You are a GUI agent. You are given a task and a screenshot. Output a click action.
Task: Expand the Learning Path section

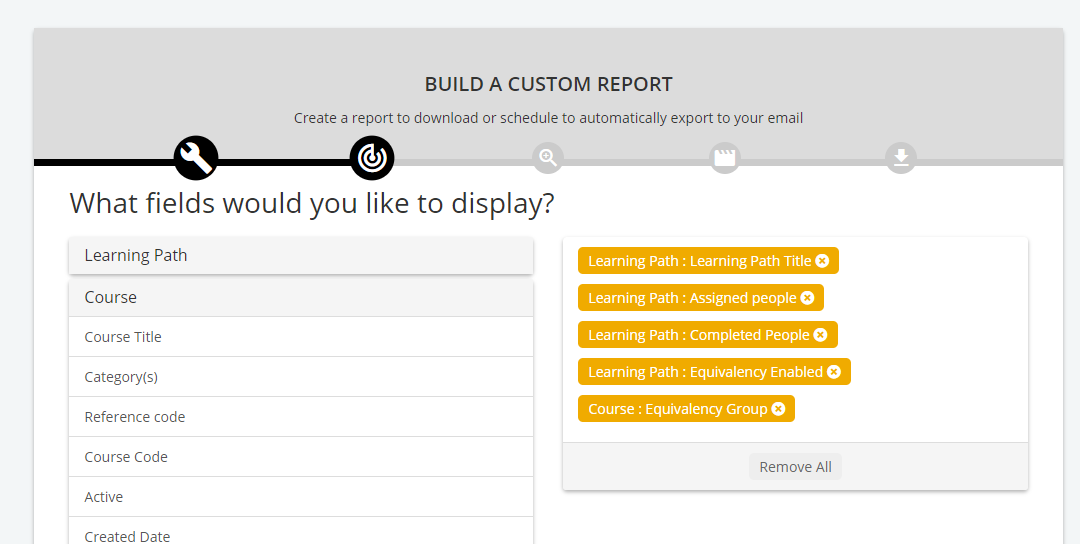301,255
